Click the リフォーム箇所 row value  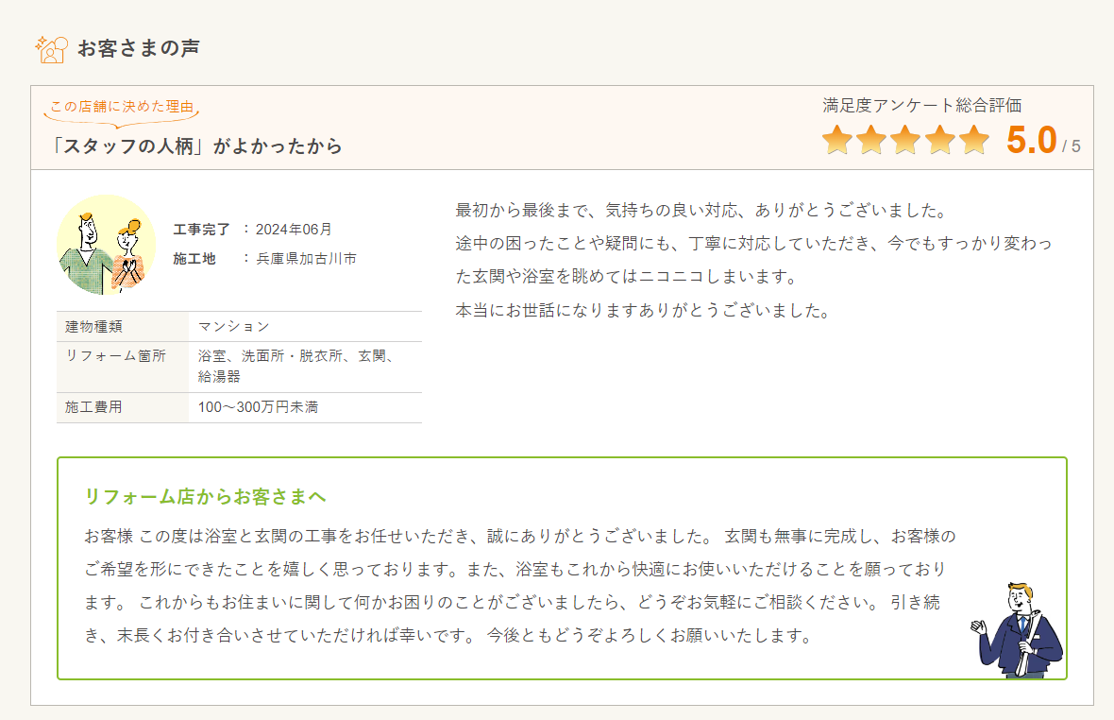[295, 366]
